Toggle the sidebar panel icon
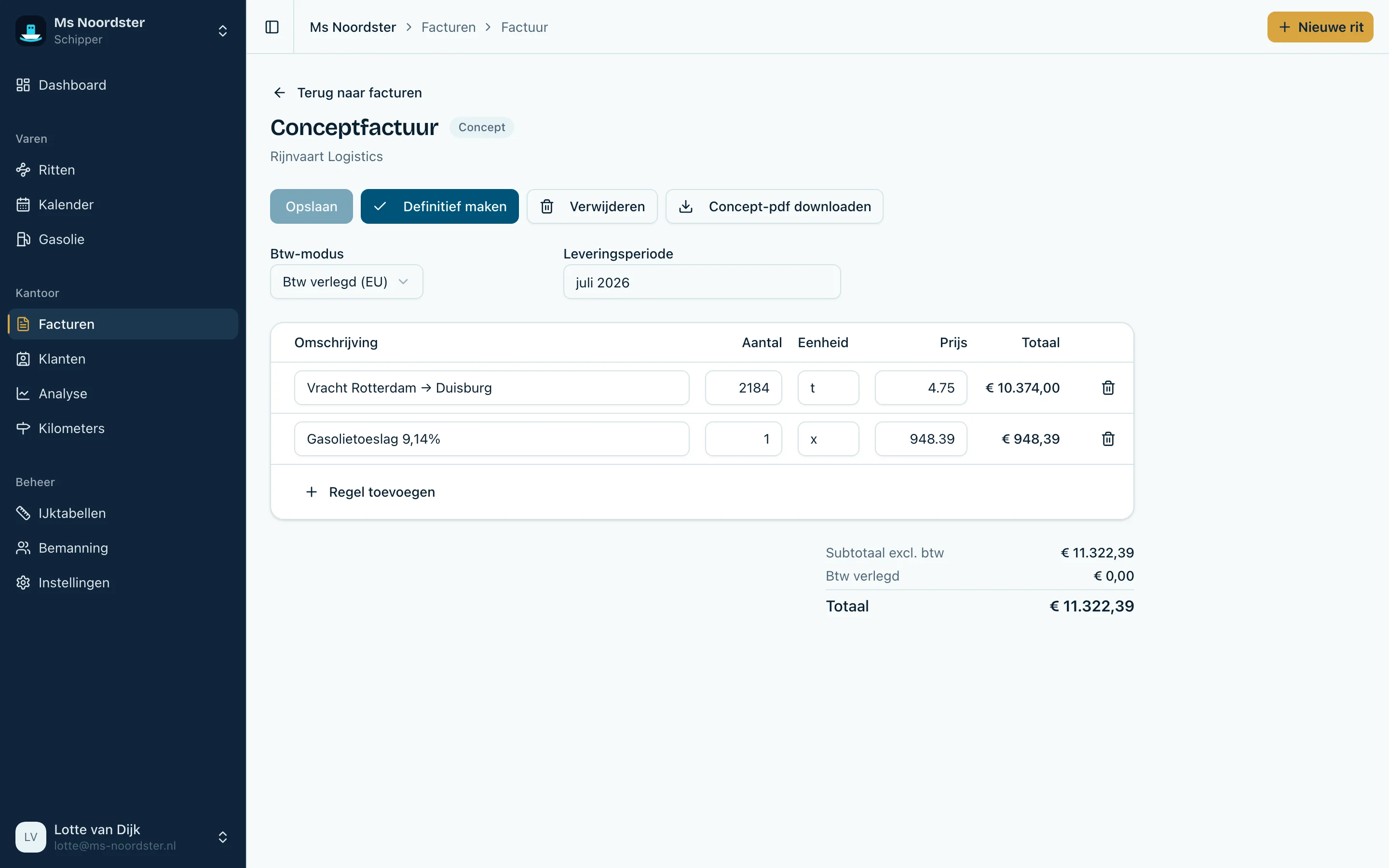This screenshot has width=1389, height=868. (x=272, y=27)
